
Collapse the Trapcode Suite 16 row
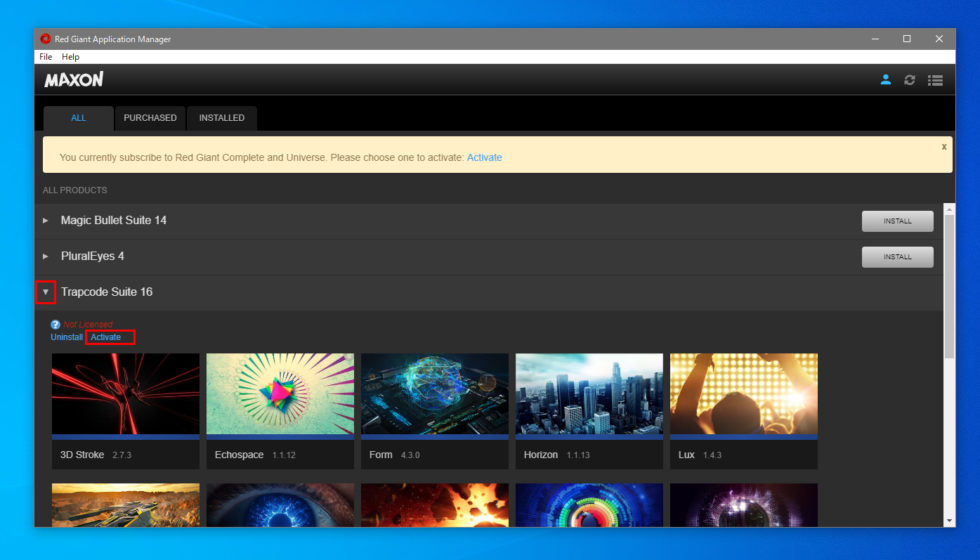pyautogui.click(x=46, y=292)
